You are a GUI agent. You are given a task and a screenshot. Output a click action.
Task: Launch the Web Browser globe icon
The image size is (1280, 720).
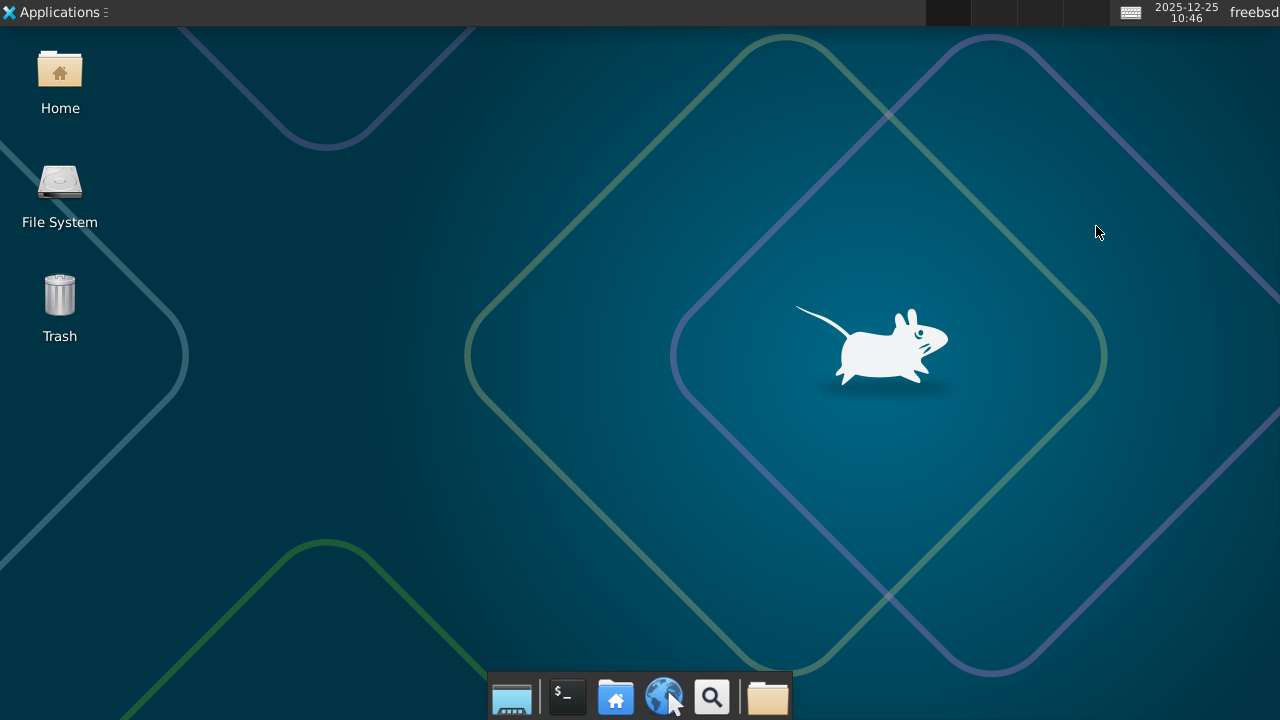click(x=663, y=696)
